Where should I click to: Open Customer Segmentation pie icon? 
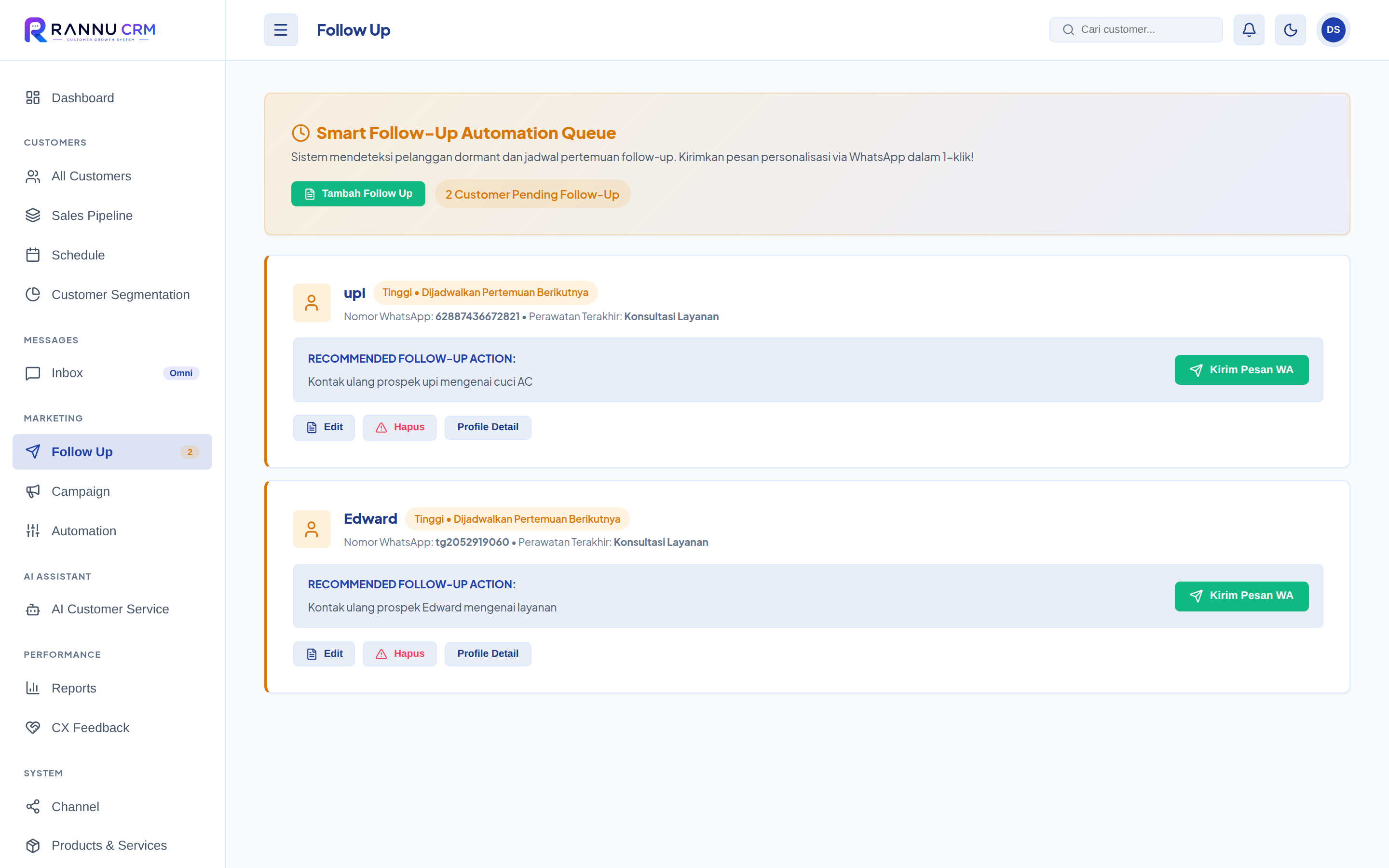33,295
